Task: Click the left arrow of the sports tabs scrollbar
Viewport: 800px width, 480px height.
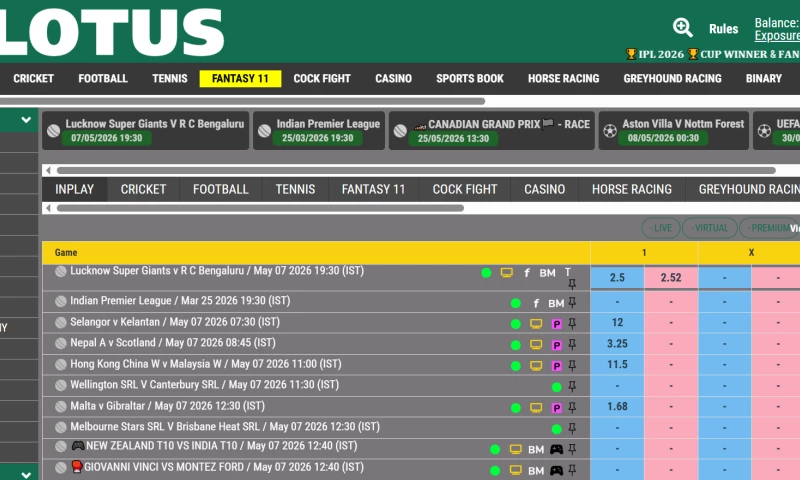Action: (48, 208)
